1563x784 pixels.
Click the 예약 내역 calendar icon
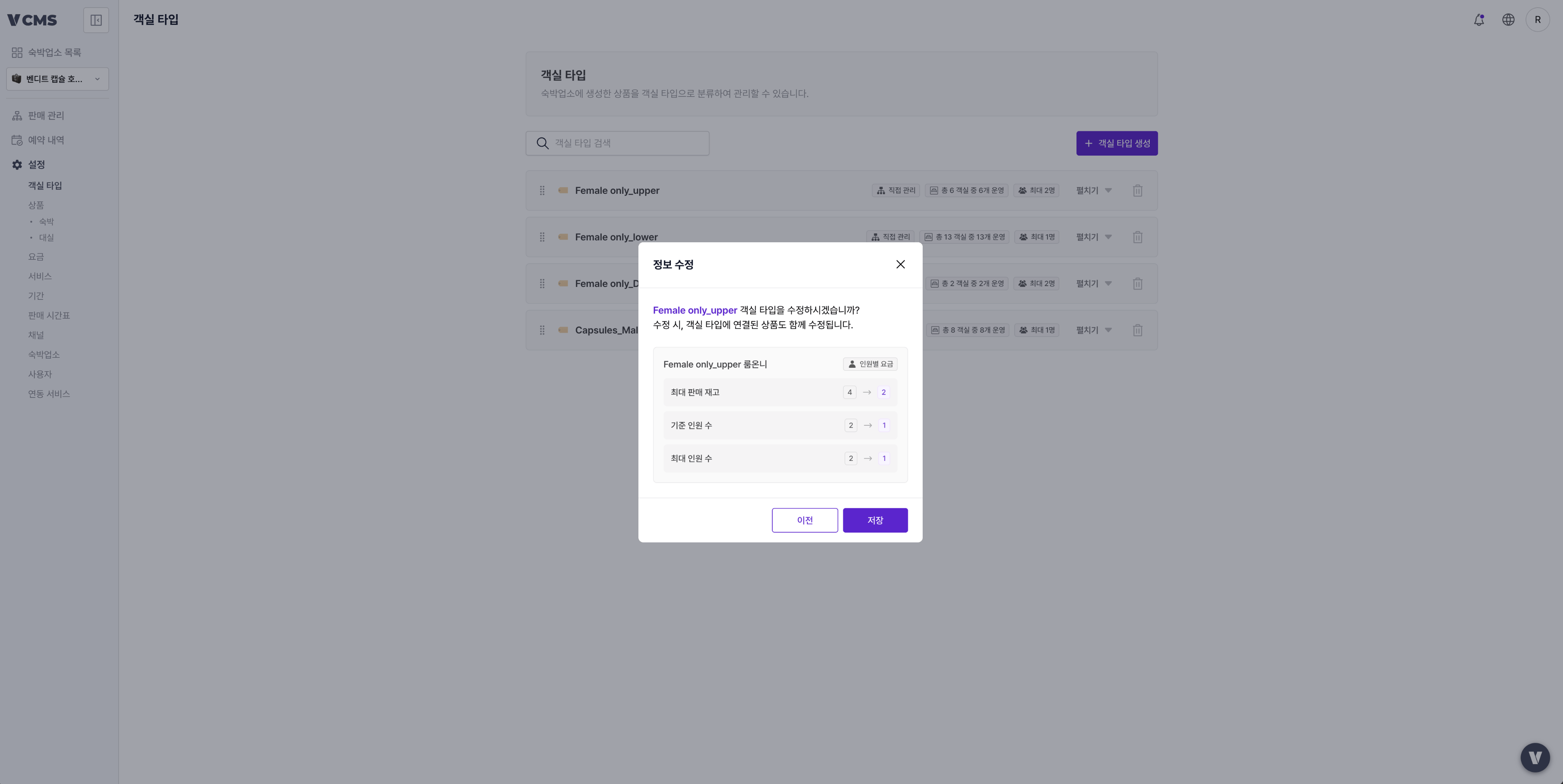[17, 140]
